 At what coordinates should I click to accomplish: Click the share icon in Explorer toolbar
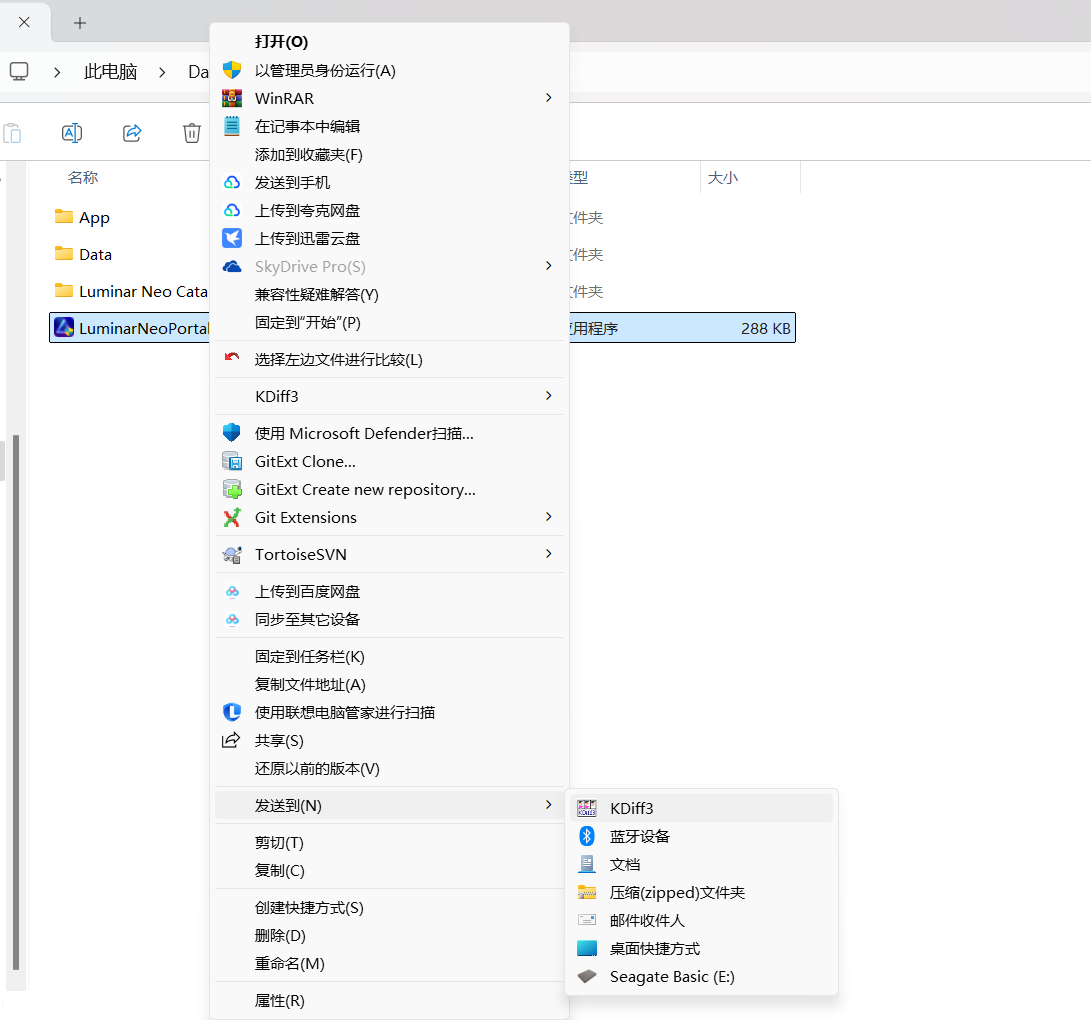132,132
